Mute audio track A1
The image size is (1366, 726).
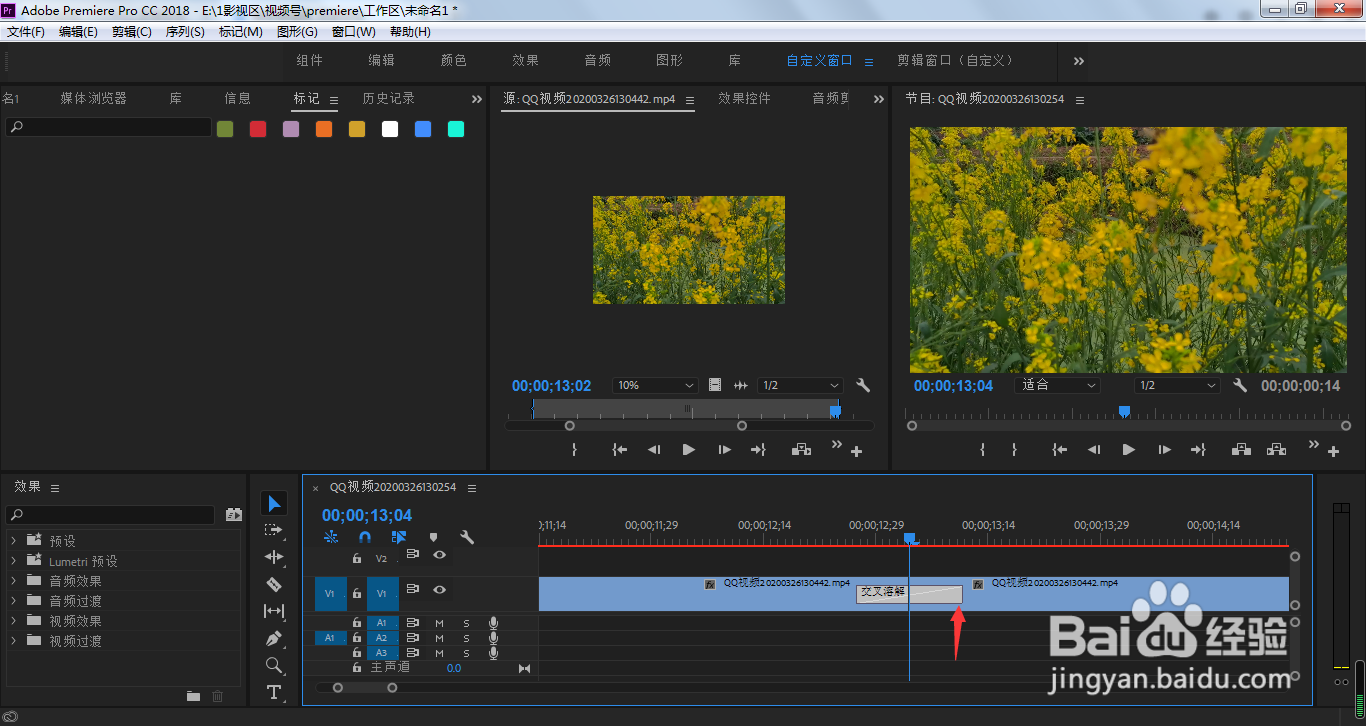439,623
